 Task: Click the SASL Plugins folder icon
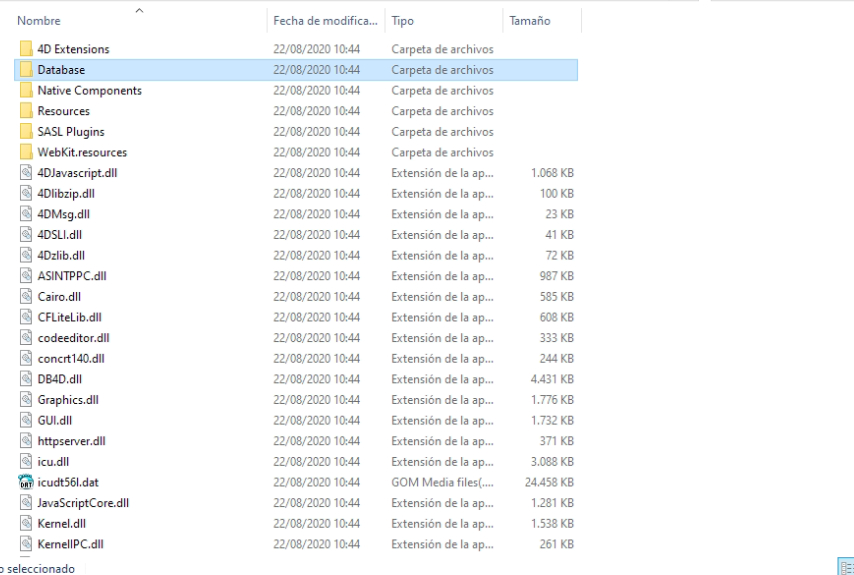point(26,132)
